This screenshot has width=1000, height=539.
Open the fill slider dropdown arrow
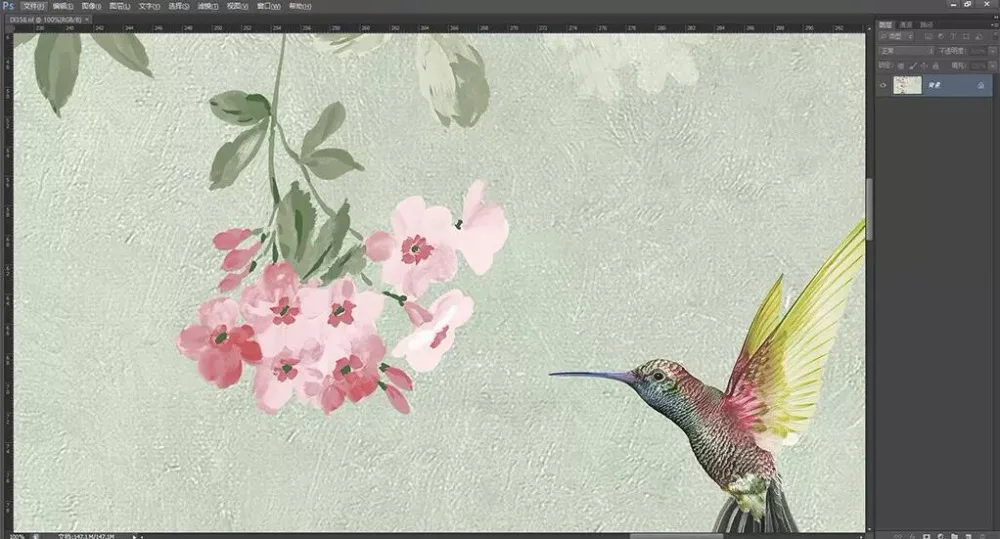pyautogui.click(x=992, y=66)
